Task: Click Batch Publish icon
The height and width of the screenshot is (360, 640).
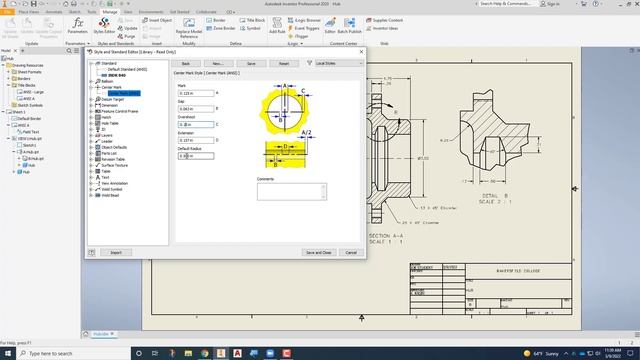Action: click(x=349, y=25)
